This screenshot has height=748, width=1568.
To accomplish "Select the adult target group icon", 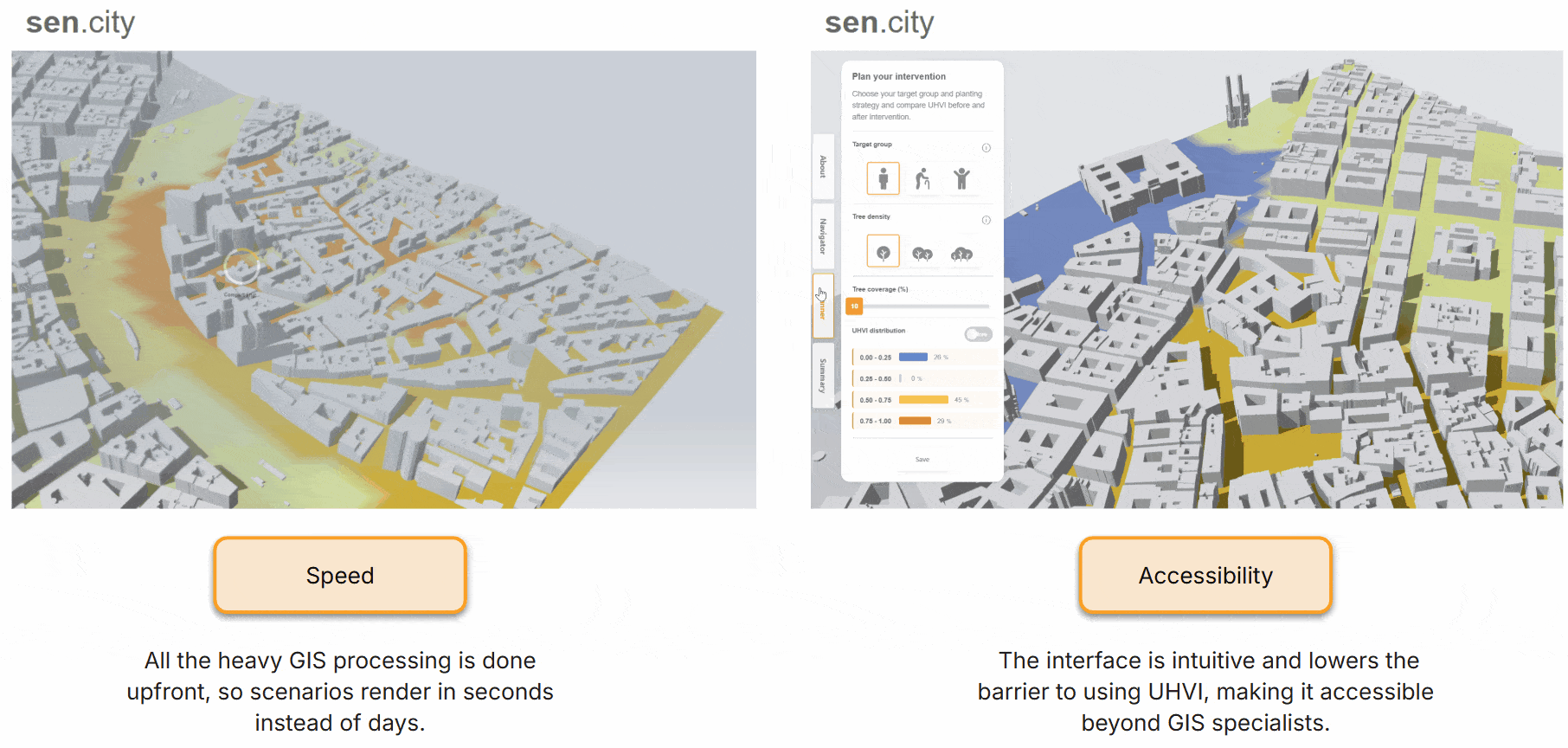I will click(x=883, y=178).
